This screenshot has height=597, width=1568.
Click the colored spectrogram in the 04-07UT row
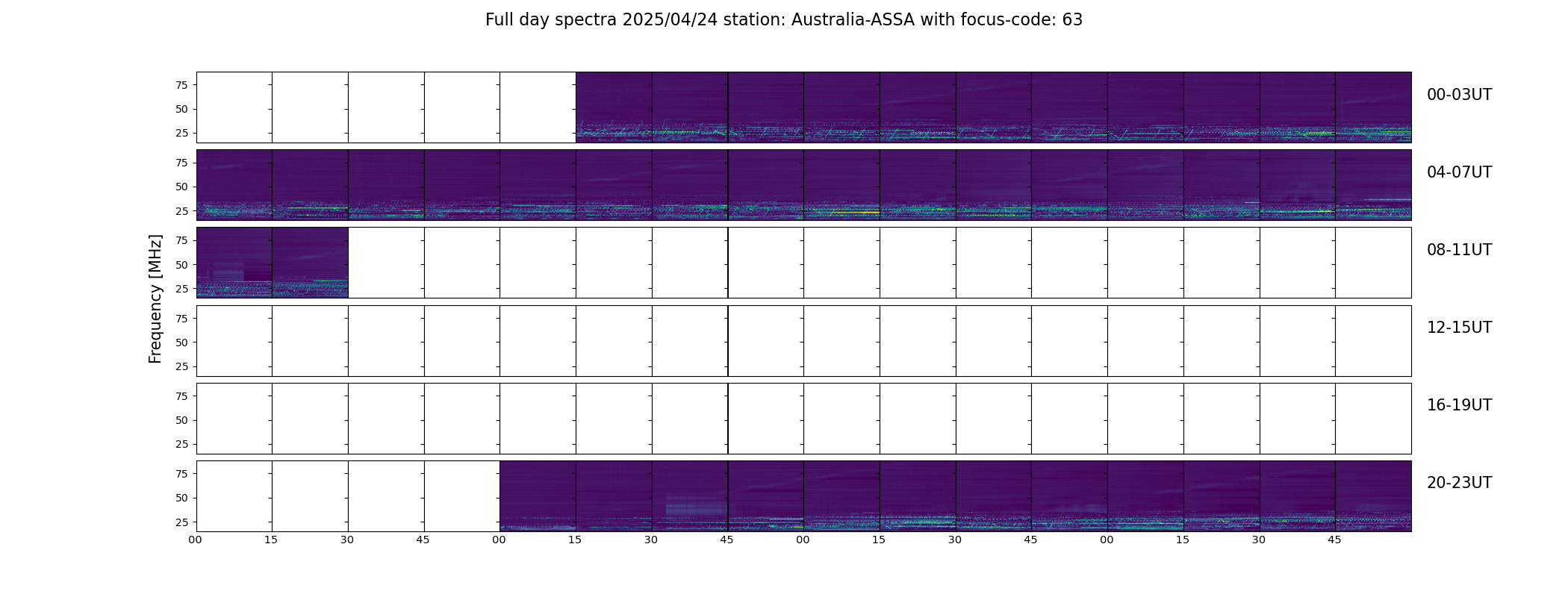pos(803,185)
